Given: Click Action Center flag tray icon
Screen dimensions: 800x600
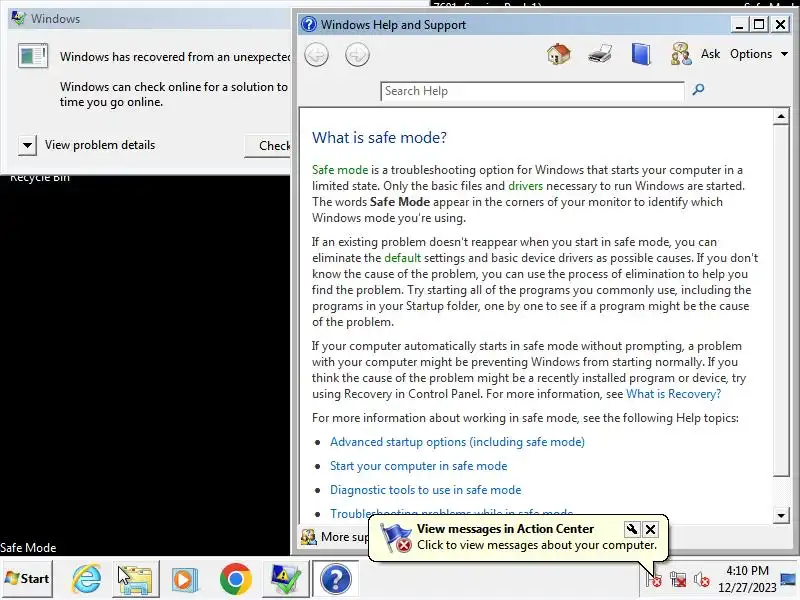Looking at the screenshot, I should tap(654, 579).
